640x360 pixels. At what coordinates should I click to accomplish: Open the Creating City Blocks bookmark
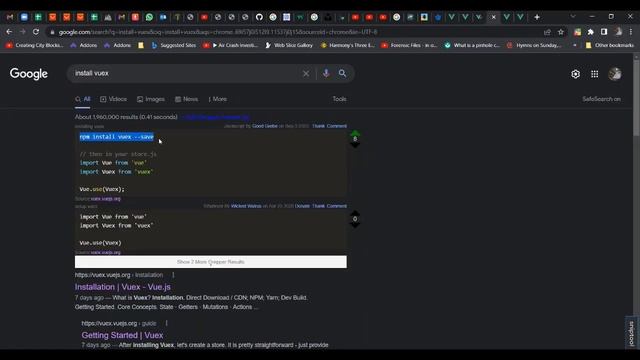click(35, 45)
